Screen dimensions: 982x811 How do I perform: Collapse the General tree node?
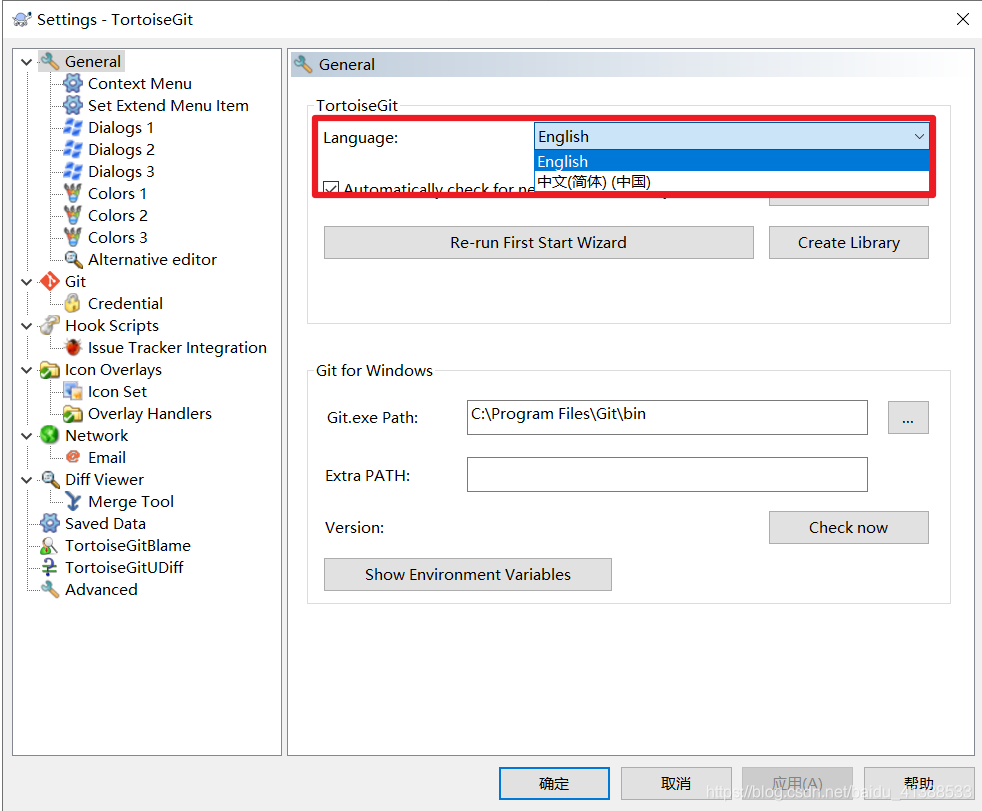click(x=26, y=61)
